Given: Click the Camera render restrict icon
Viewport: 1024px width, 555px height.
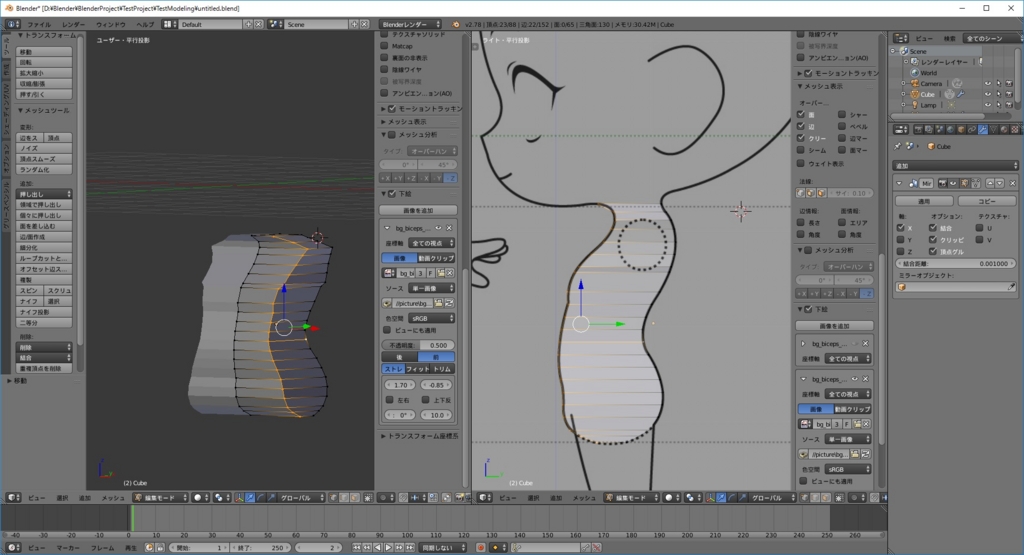Looking at the screenshot, I should (1009, 84).
